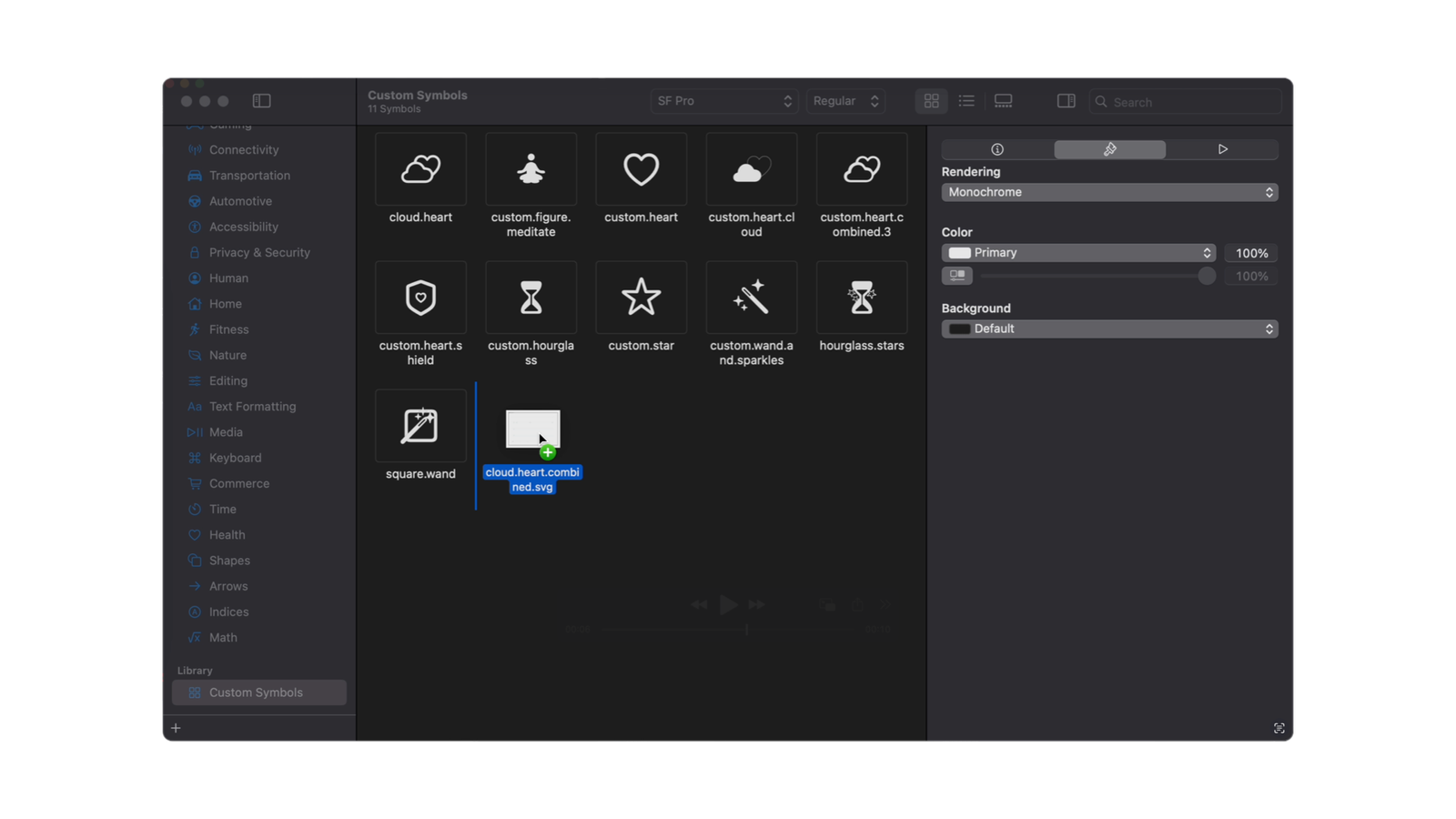Open the animation inspector play icon
This screenshot has height=819, width=1456.
click(x=1223, y=149)
